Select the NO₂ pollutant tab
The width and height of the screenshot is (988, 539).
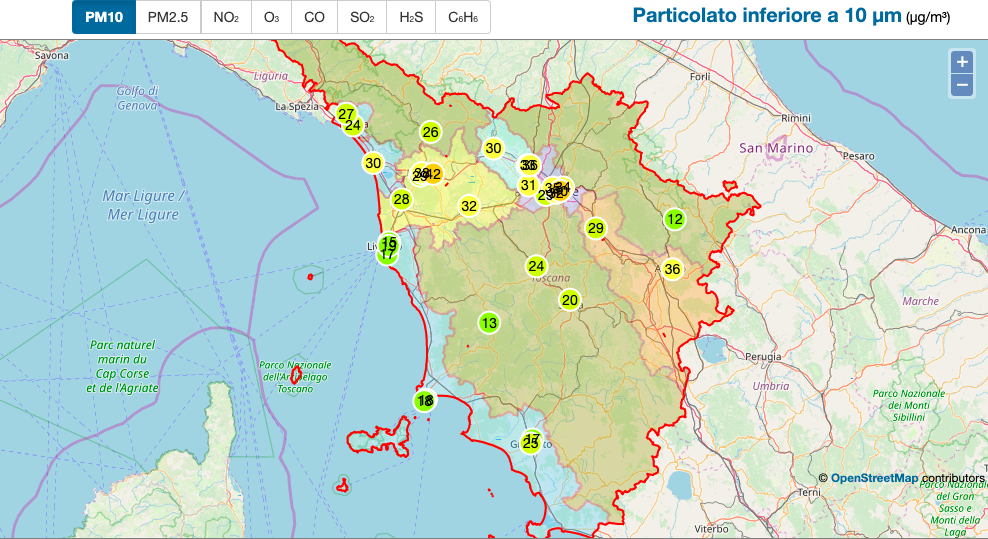(226, 17)
